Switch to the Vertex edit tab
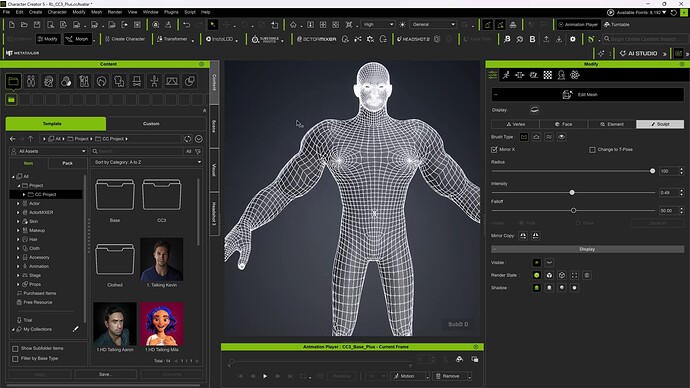This screenshot has width=690, height=388. coord(515,124)
